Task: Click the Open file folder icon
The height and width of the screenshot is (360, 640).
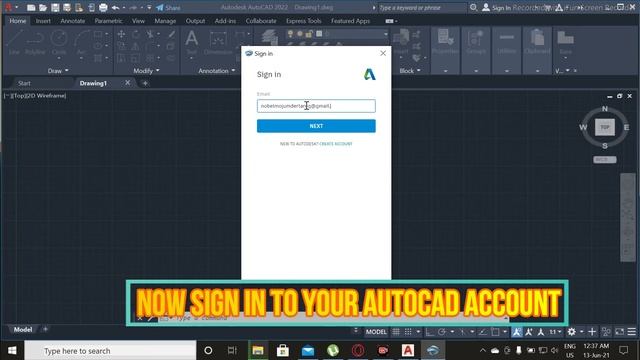Action: click(43, 7)
